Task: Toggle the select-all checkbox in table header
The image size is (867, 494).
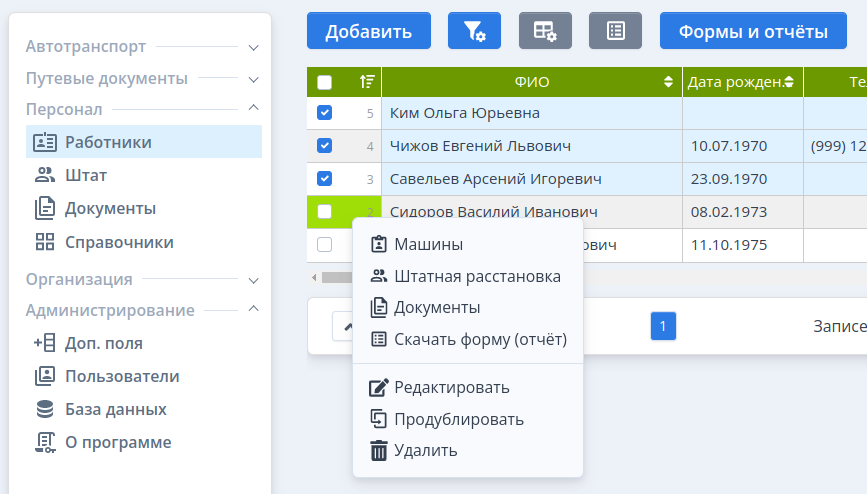Action: tap(324, 82)
